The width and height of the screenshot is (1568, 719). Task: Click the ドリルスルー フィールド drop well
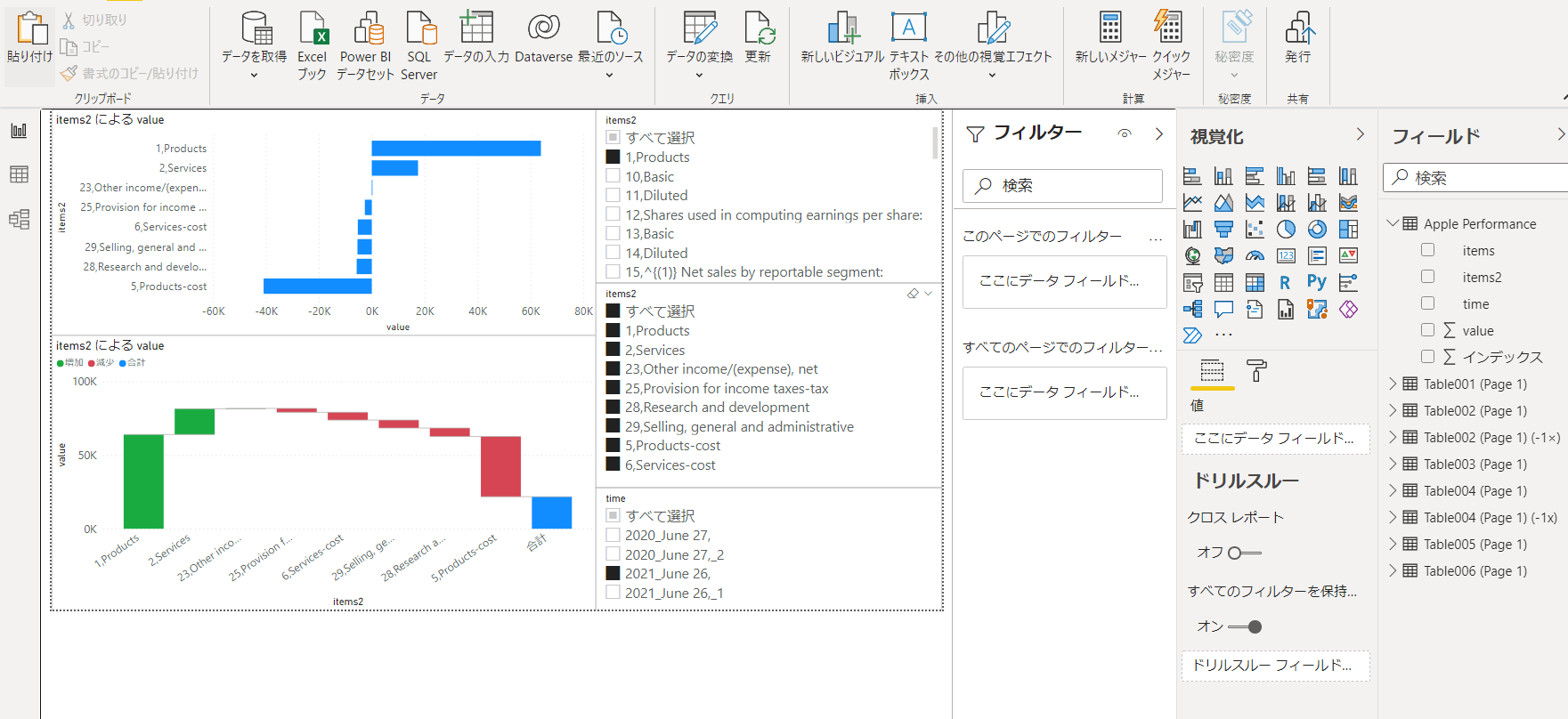coord(1275,666)
